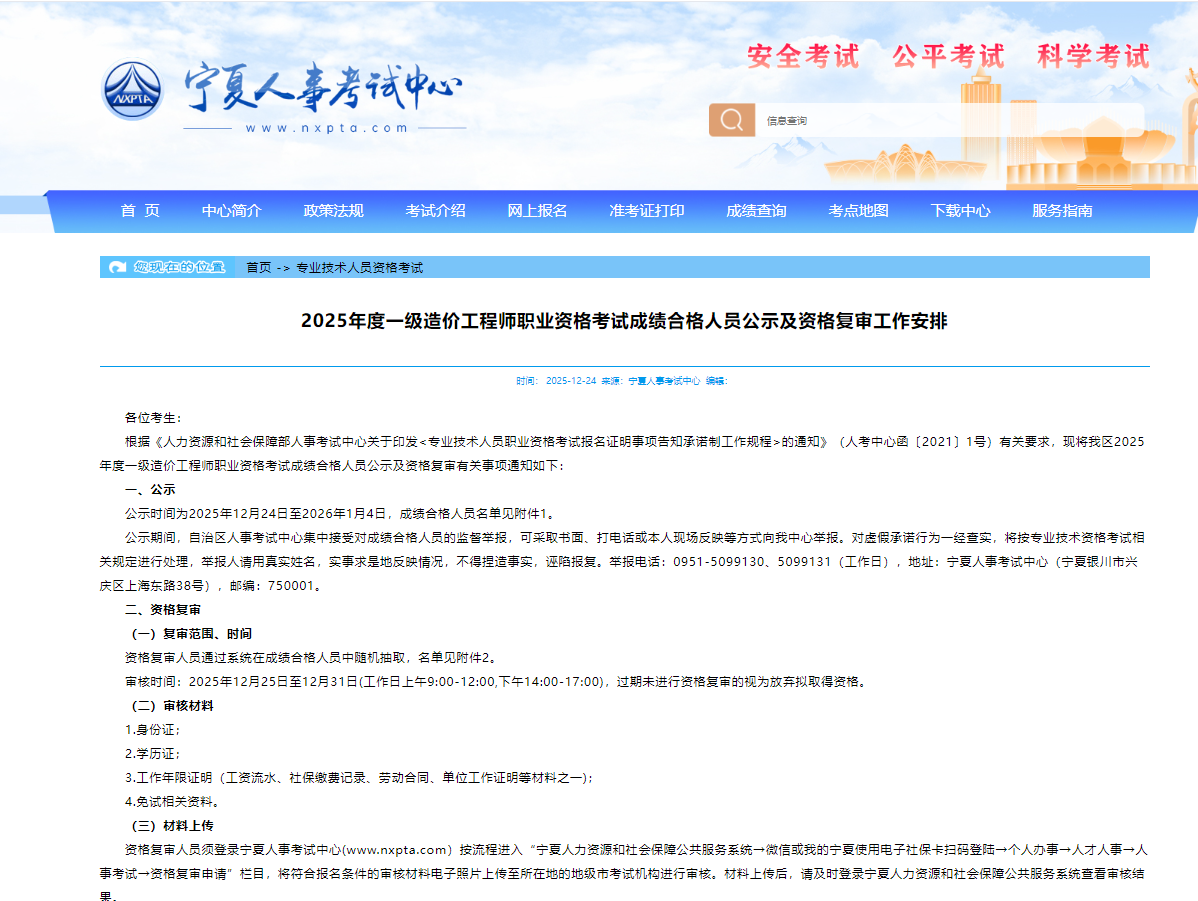The width and height of the screenshot is (1198, 901).
Task: Open the 考点地图 navigation menu item
Action: tap(857, 211)
